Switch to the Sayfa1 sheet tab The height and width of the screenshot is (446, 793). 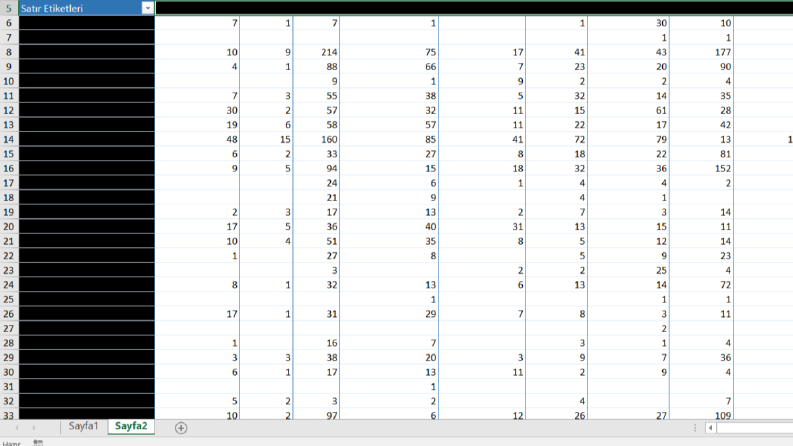point(83,426)
